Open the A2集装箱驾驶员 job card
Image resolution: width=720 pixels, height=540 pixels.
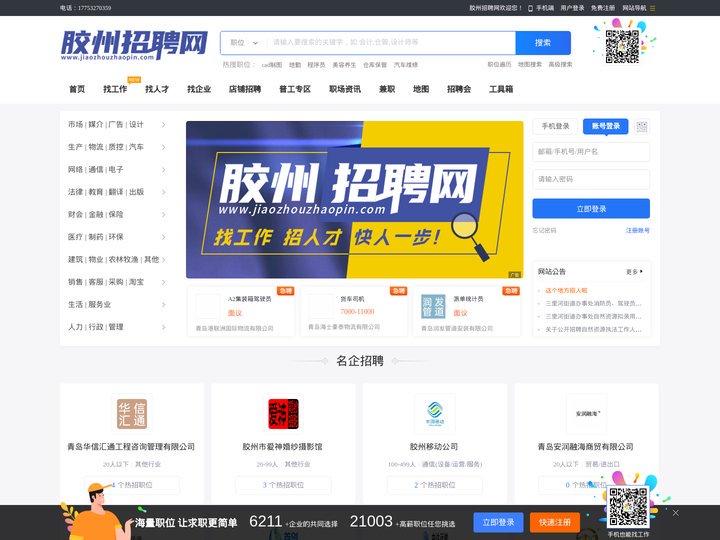click(x=241, y=311)
